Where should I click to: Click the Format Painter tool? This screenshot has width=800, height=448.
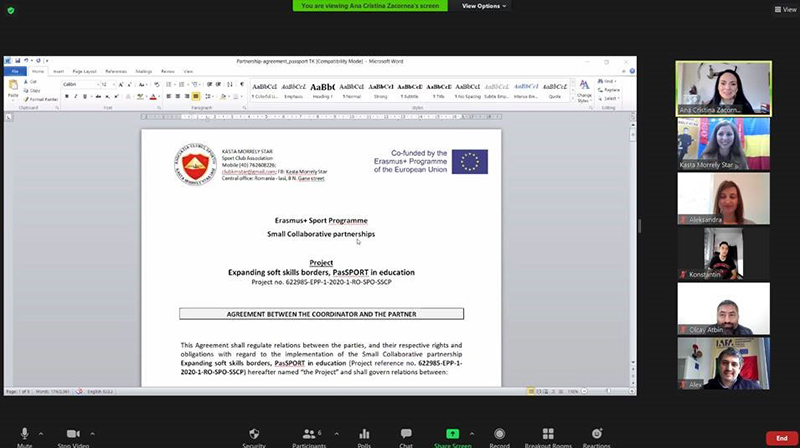click(41, 99)
